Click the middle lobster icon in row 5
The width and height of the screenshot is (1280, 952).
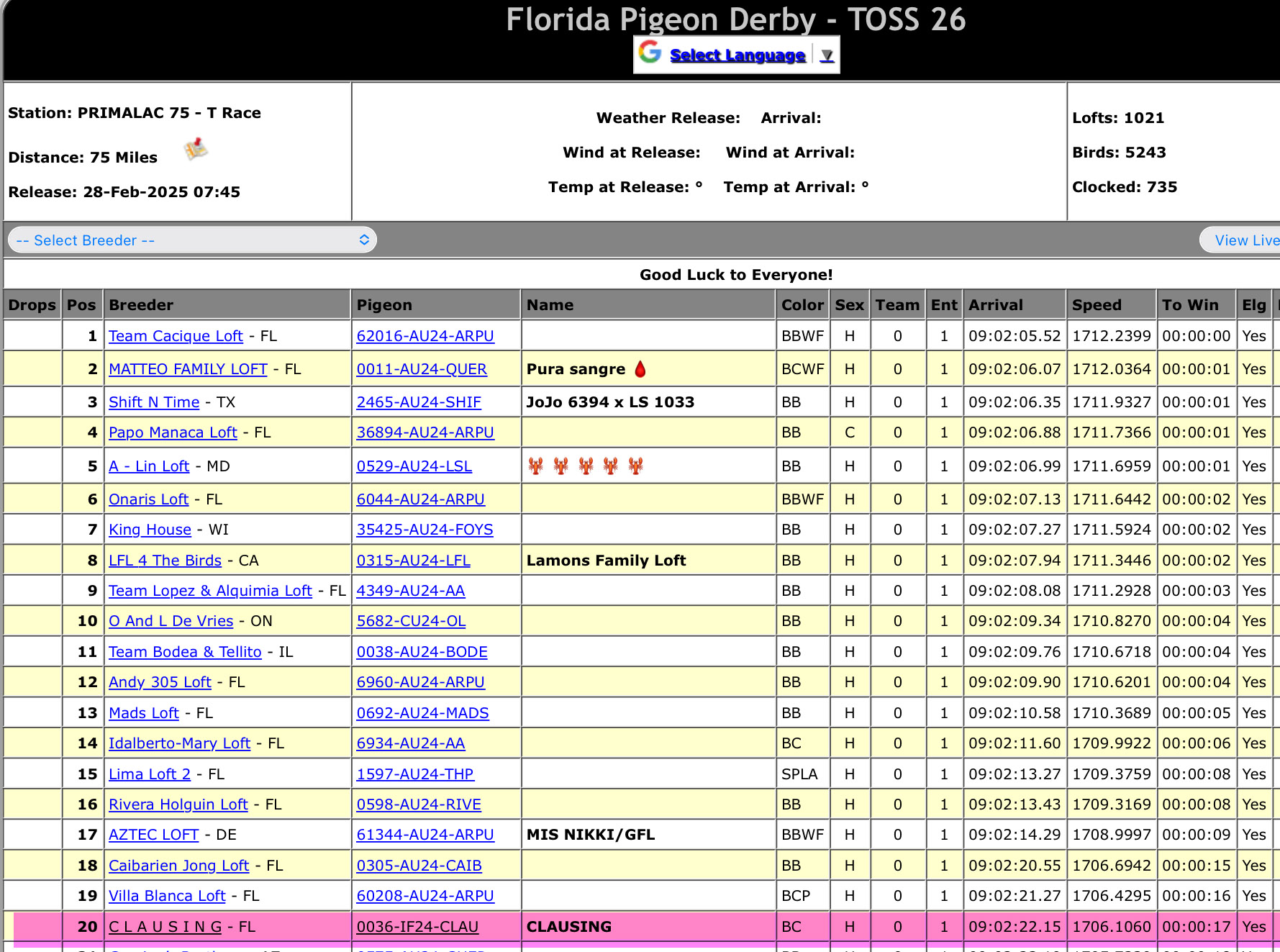pyautogui.click(x=586, y=466)
